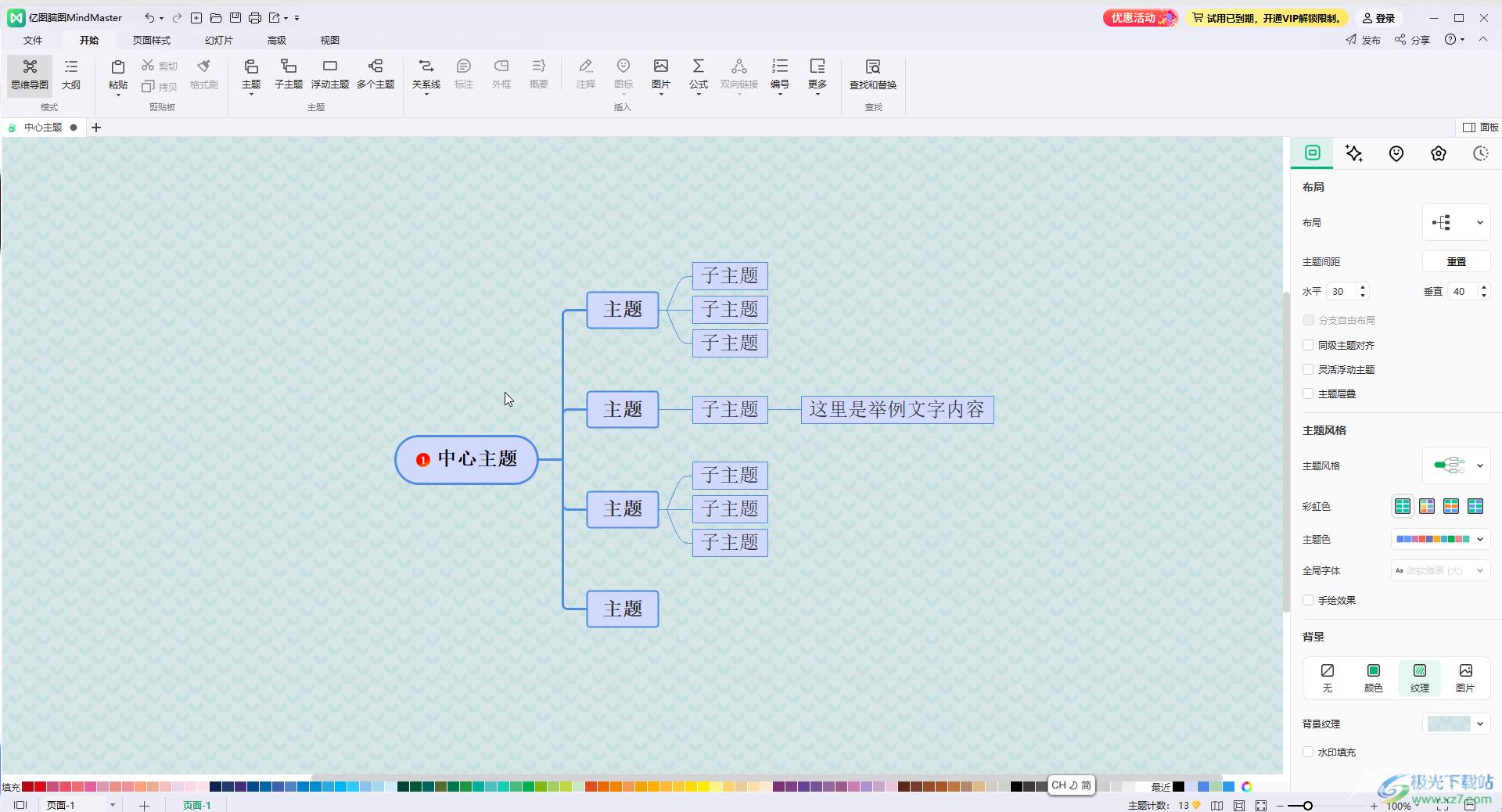Switch to the 高级 tab

(x=277, y=40)
